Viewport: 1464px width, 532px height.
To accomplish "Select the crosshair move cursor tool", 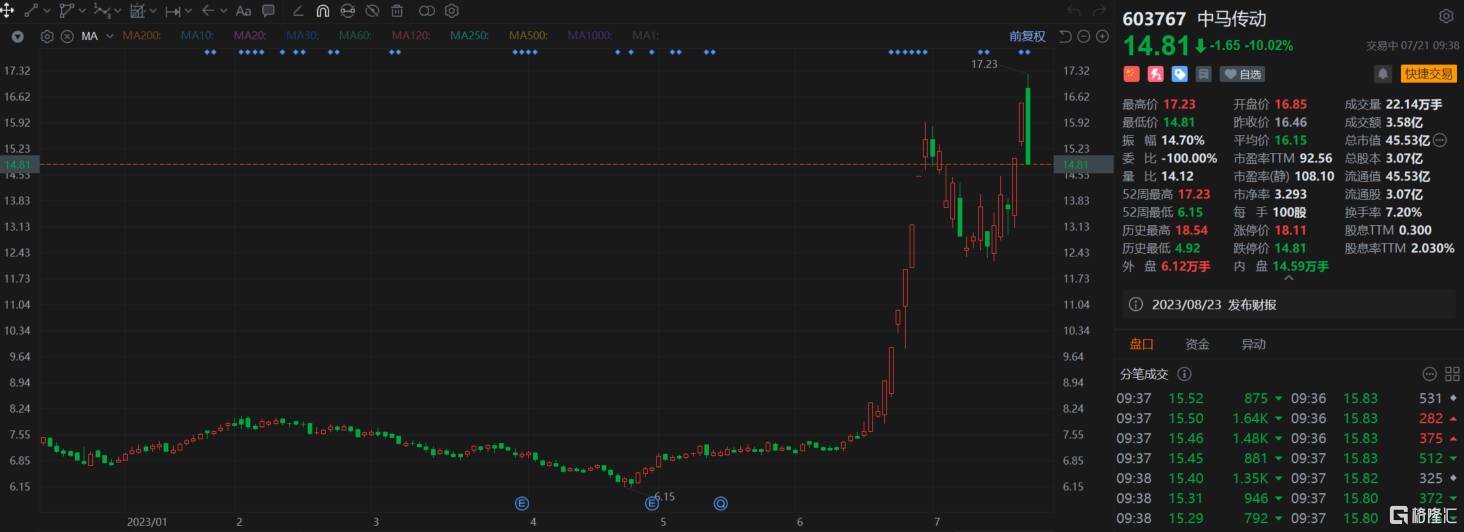I will pos(8,11).
